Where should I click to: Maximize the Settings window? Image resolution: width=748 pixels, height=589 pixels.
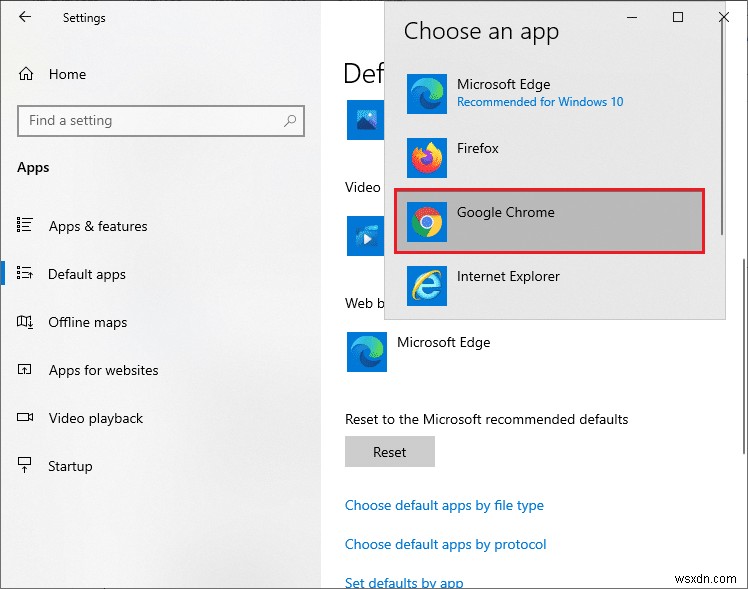click(x=677, y=17)
